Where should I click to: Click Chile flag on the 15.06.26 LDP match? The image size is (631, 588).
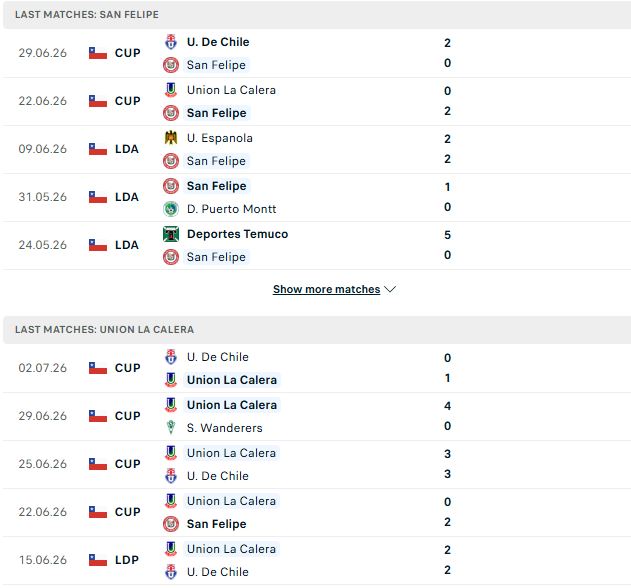98,560
